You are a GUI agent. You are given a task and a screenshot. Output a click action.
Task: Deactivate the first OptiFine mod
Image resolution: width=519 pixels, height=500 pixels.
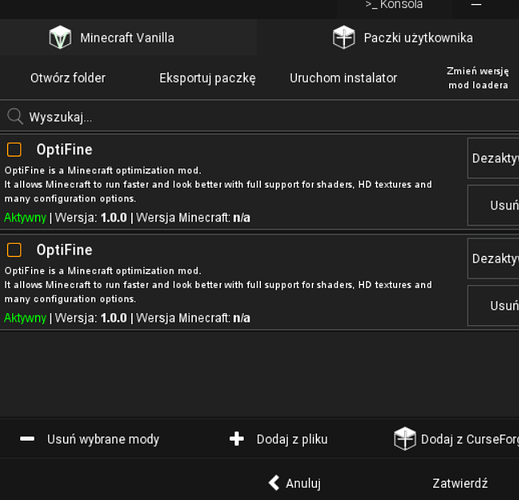click(493, 158)
